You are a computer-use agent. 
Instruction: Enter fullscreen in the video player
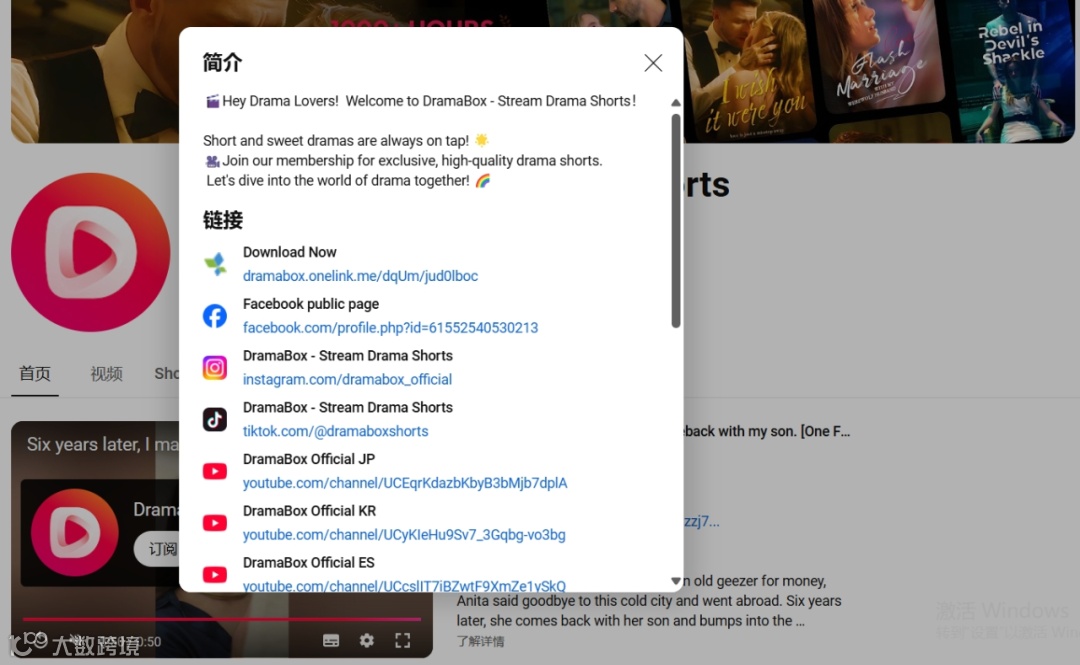403,641
